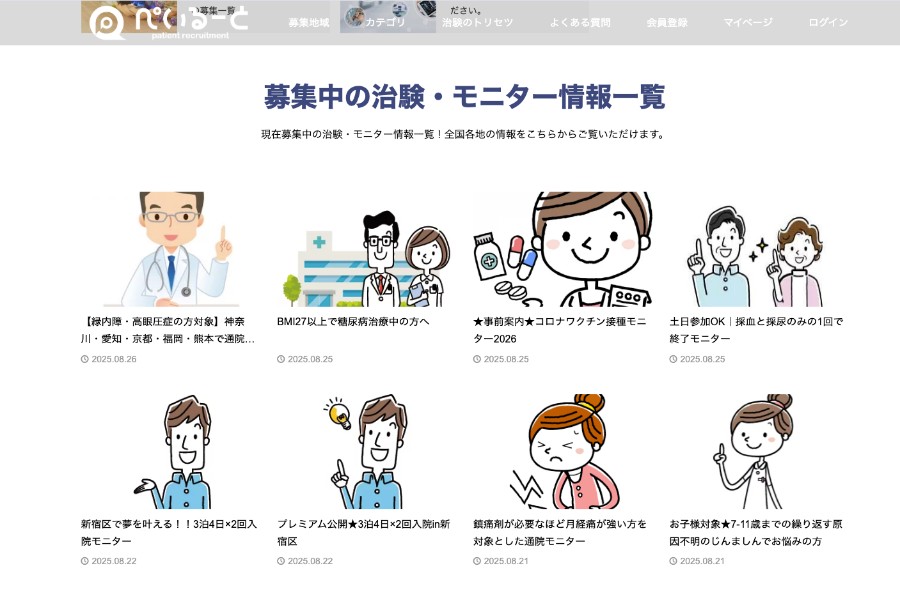Open BMI27以上で糖尿病治療中の方へ article
This screenshot has width=900, height=607.
click(x=353, y=322)
